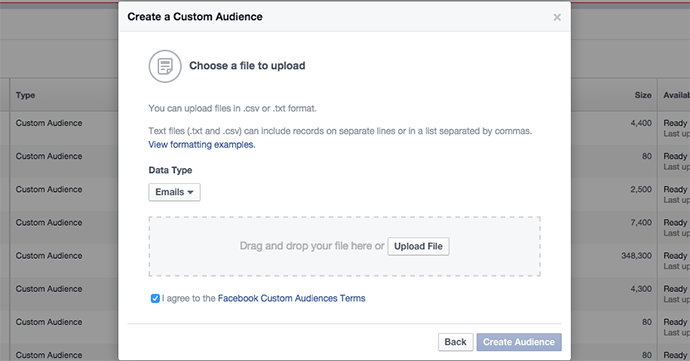
Task: Click the drag and drop file area
Action: coord(344,246)
